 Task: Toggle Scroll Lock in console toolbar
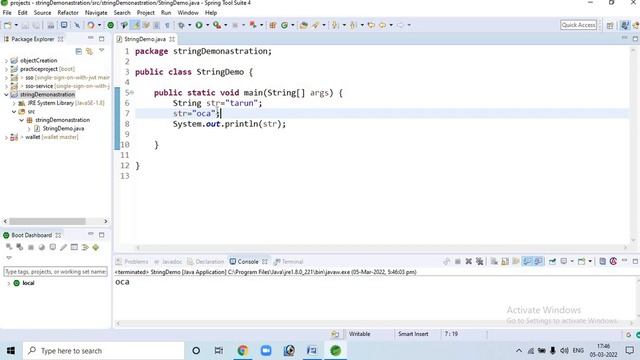tap(505, 261)
